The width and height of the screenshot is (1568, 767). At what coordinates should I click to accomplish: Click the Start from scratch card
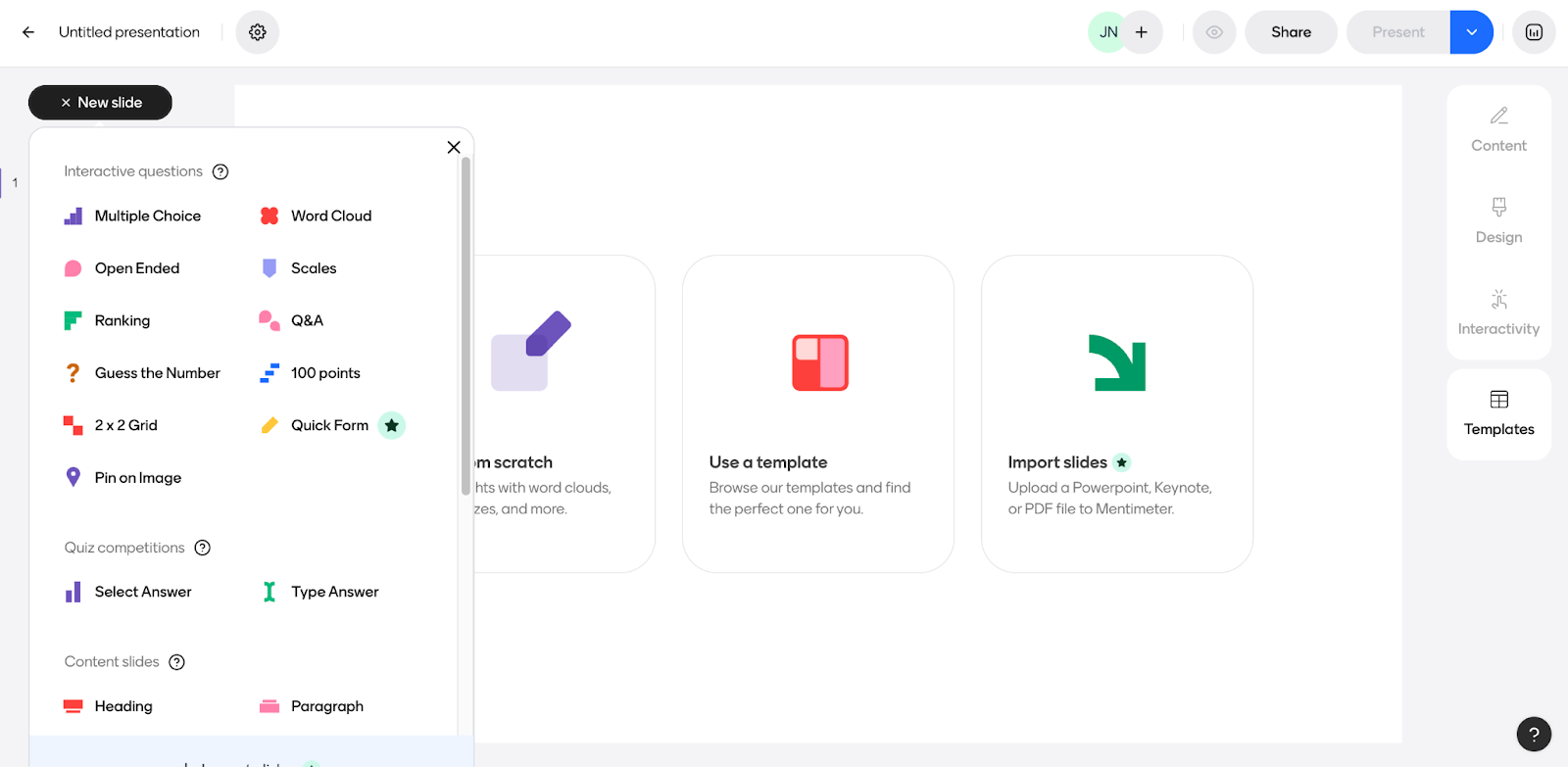tap(563, 413)
